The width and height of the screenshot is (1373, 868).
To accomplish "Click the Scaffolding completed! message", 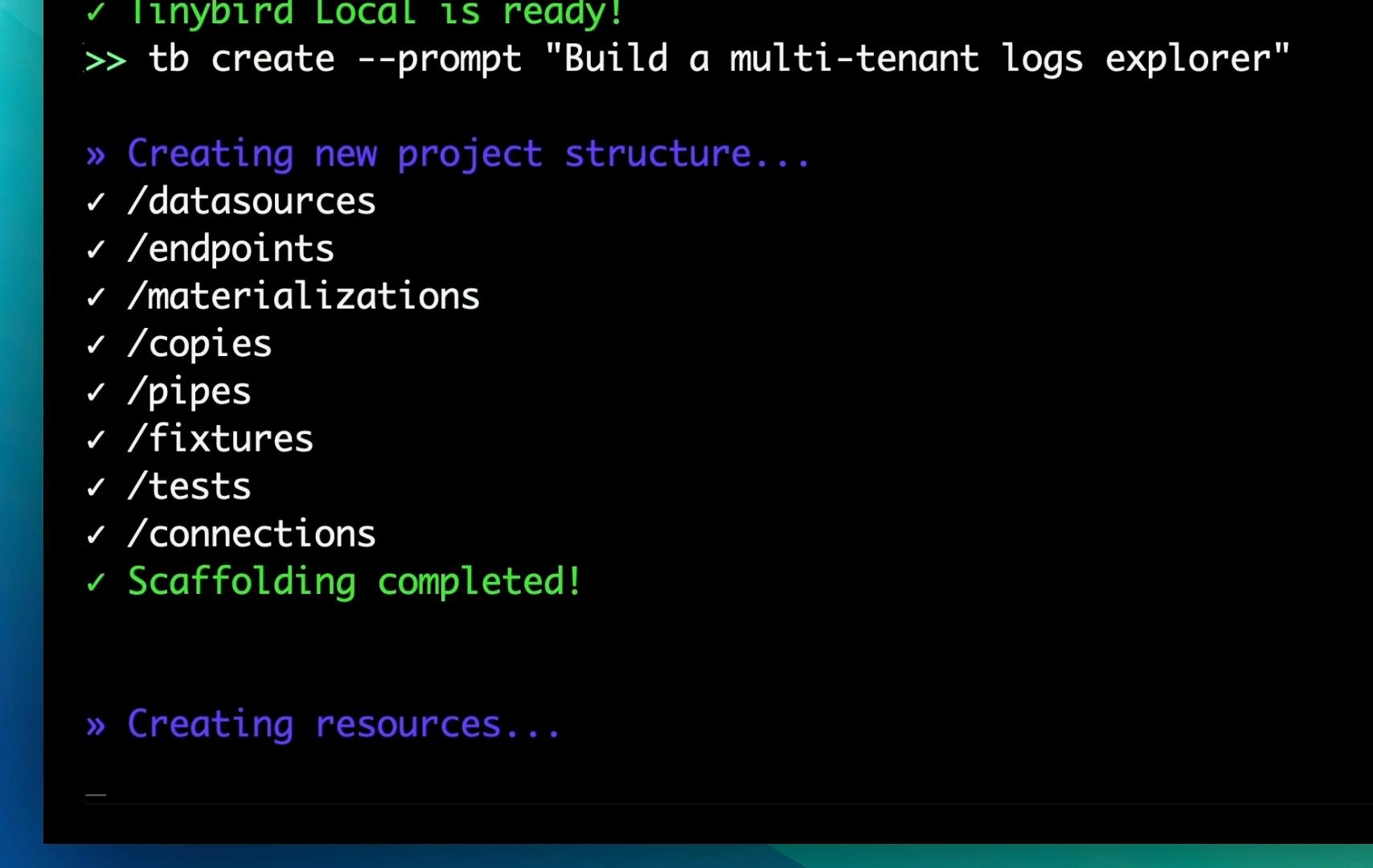I will click(x=355, y=583).
